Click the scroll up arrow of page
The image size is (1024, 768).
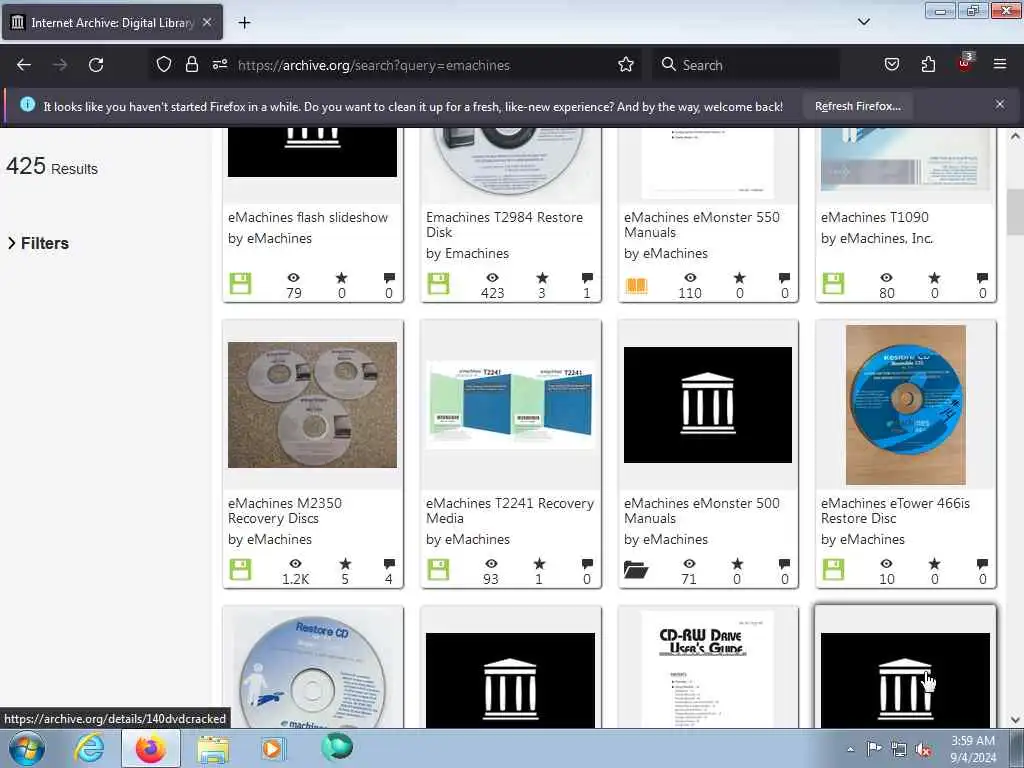1015,136
